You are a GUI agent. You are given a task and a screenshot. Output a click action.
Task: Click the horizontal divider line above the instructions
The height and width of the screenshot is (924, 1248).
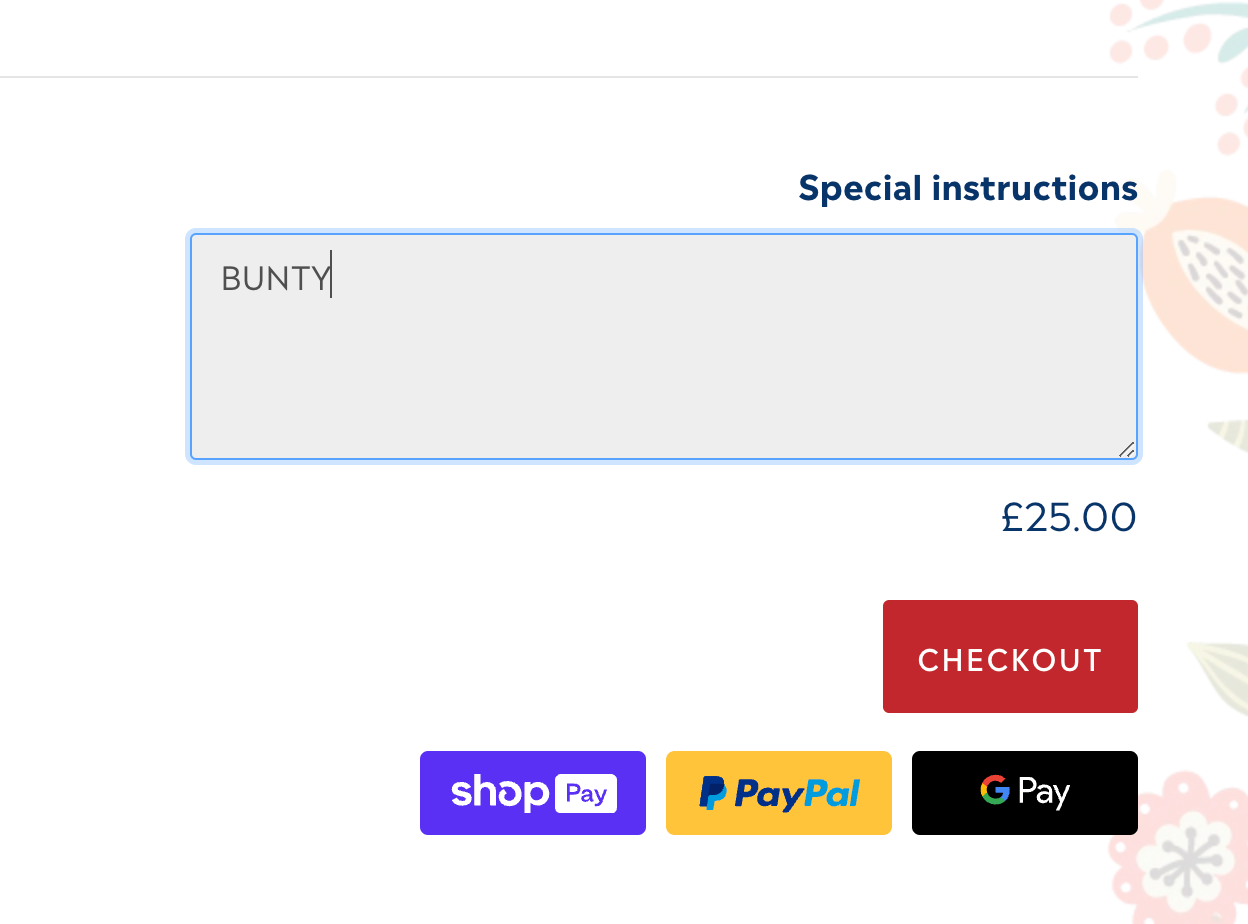pos(568,77)
